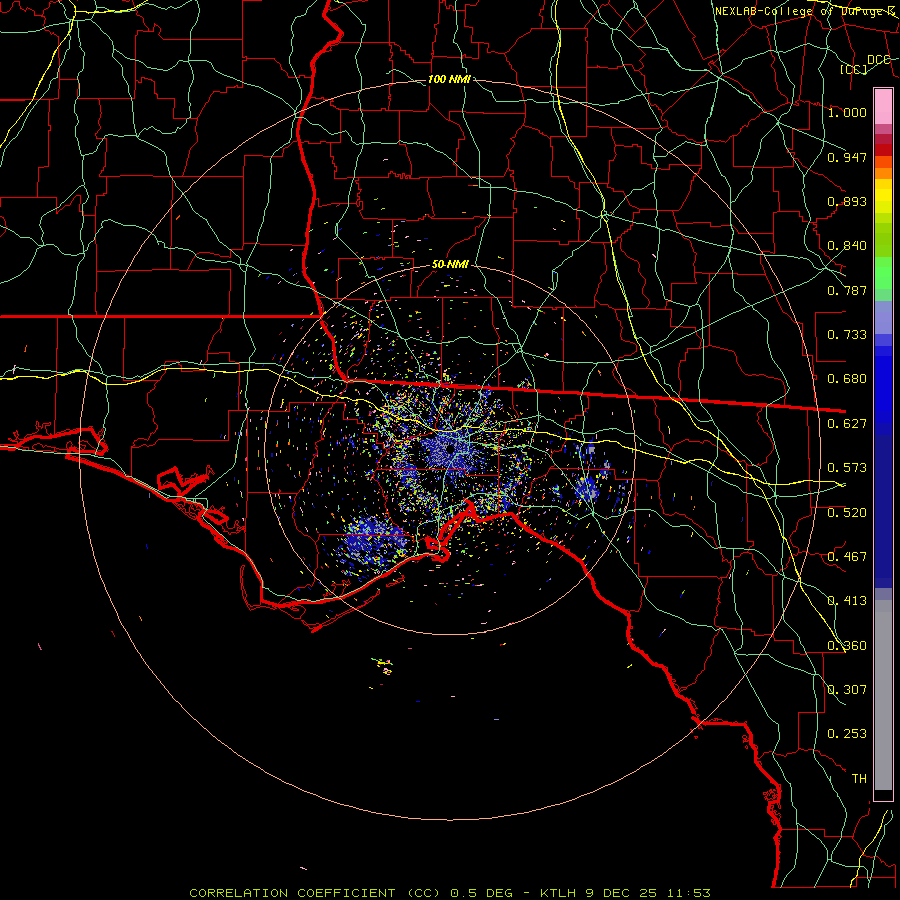The width and height of the screenshot is (900, 900).
Task: Select the 0.253 scale value label
Action: [x=847, y=734]
